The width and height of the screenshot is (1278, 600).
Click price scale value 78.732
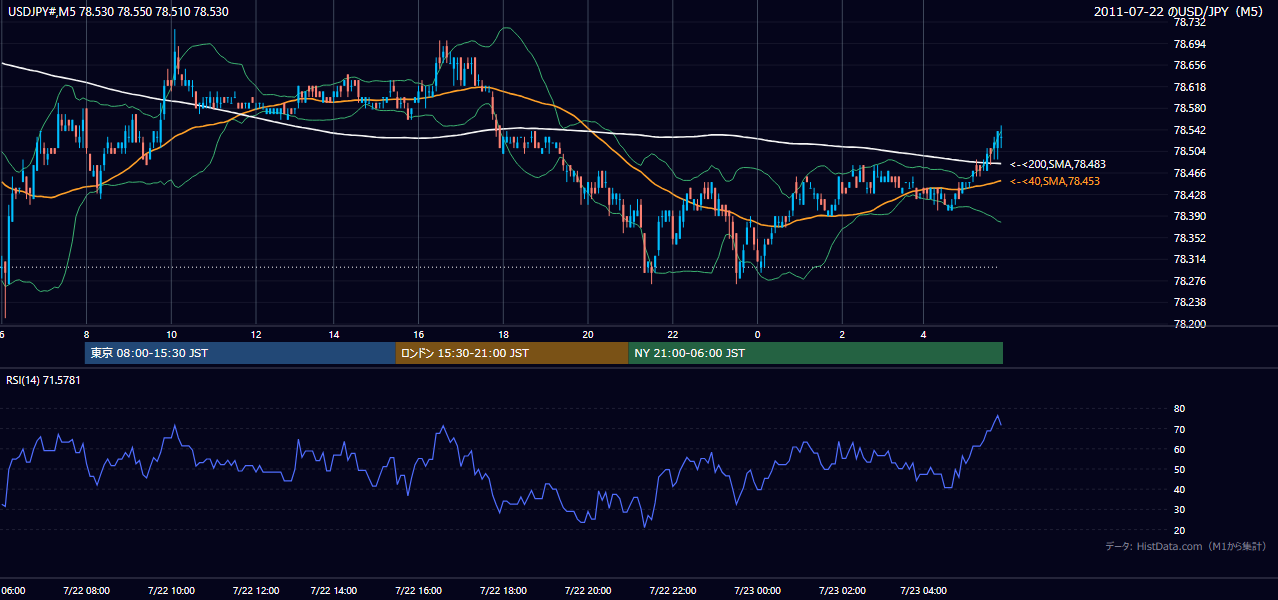click(x=1189, y=23)
